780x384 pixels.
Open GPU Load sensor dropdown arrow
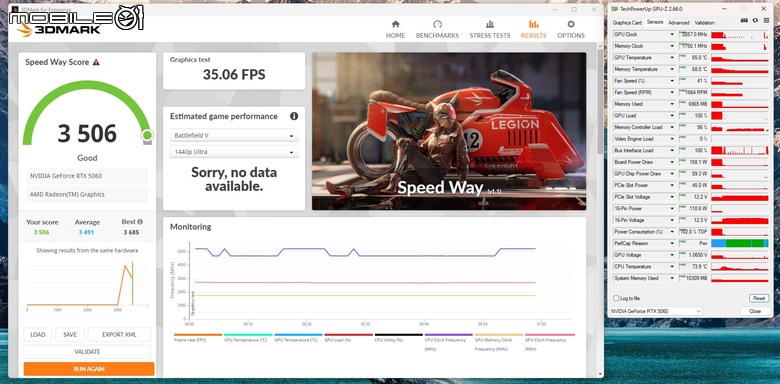[672, 116]
